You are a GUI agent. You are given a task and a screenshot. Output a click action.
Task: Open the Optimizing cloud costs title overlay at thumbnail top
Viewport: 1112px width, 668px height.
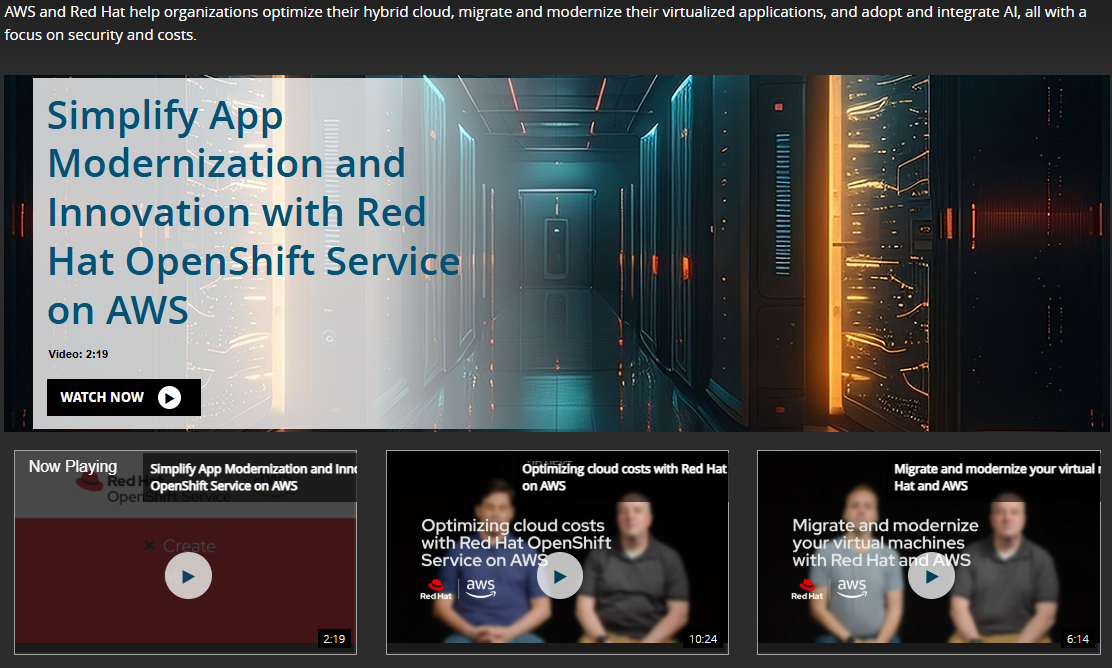pos(624,477)
